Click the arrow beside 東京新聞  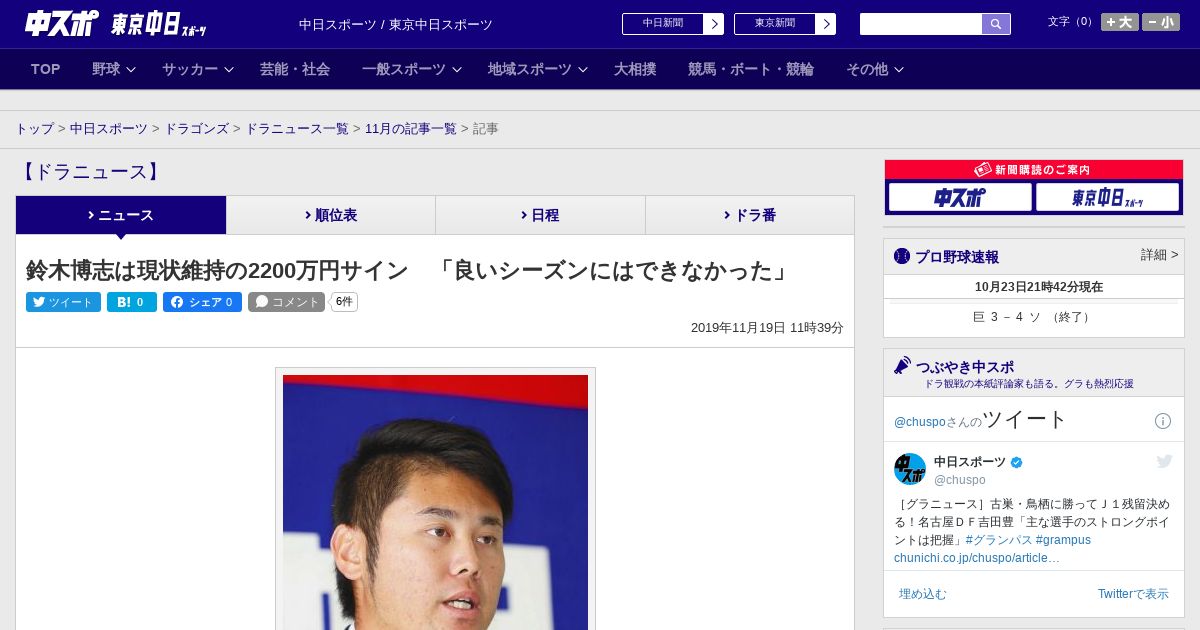pos(826,24)
